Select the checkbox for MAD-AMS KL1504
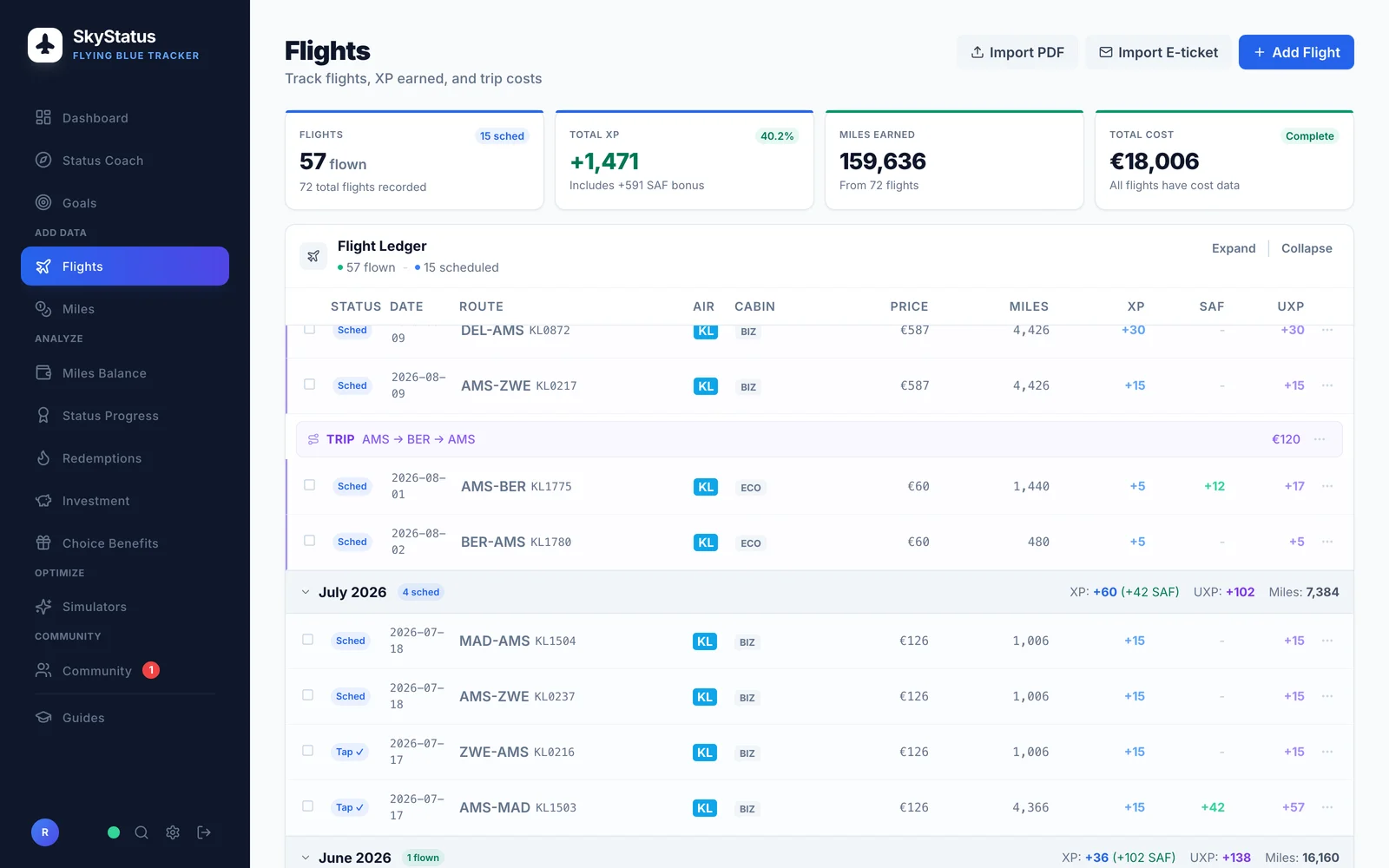The image size is (1389, 868). point(307,639)
